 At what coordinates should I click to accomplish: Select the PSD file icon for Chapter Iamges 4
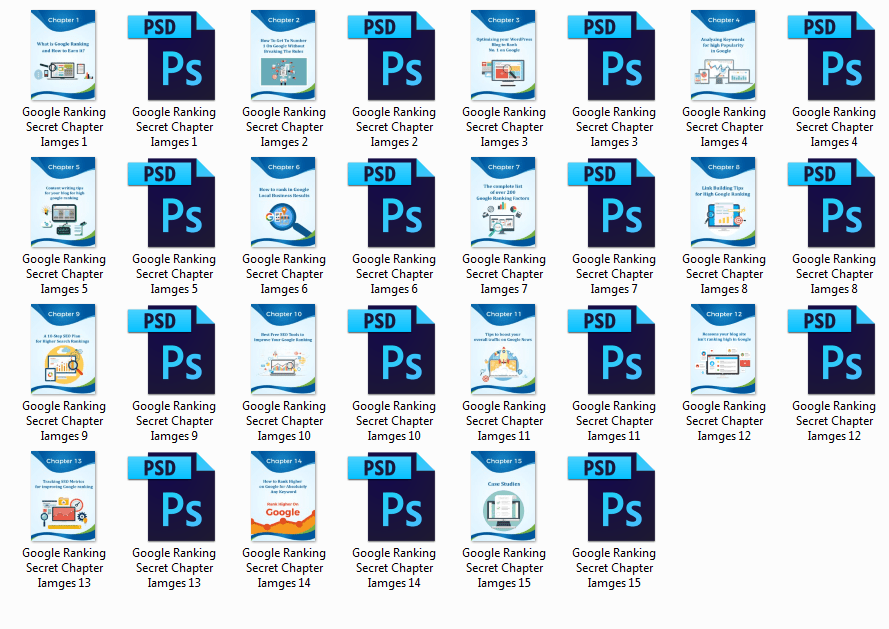click(834, 56)
